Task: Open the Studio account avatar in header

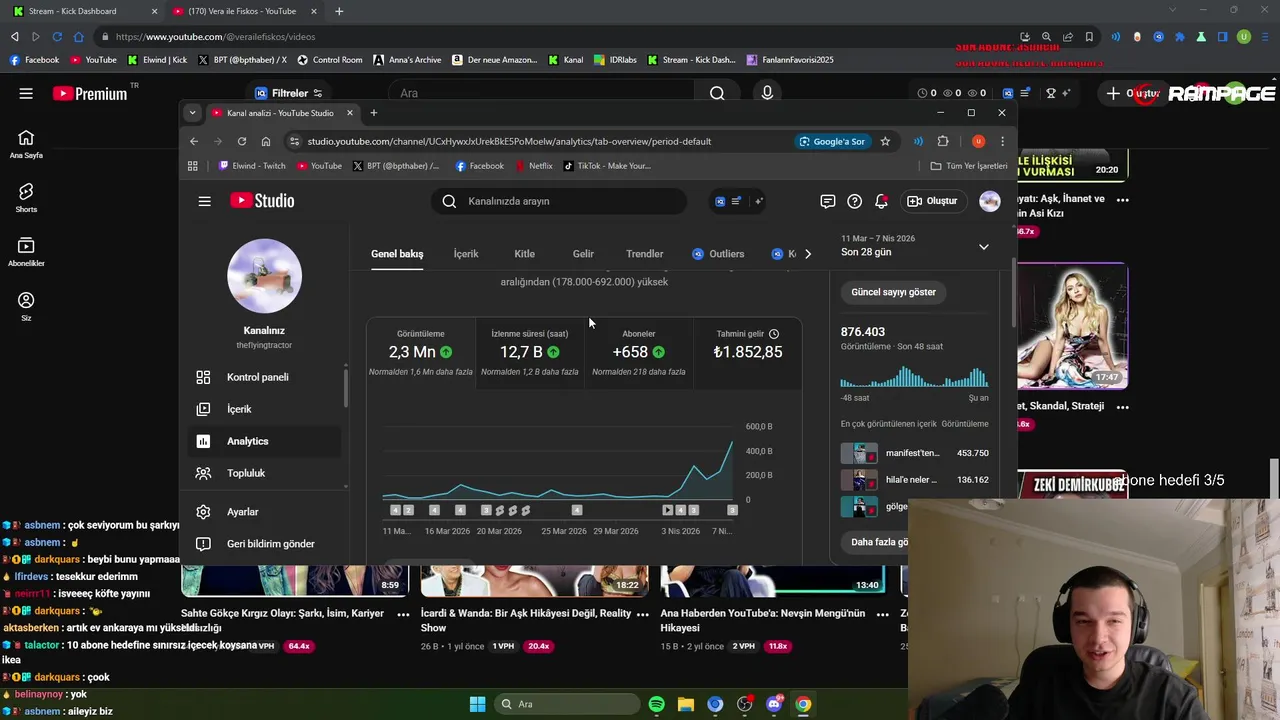Action: pos(989,201)
